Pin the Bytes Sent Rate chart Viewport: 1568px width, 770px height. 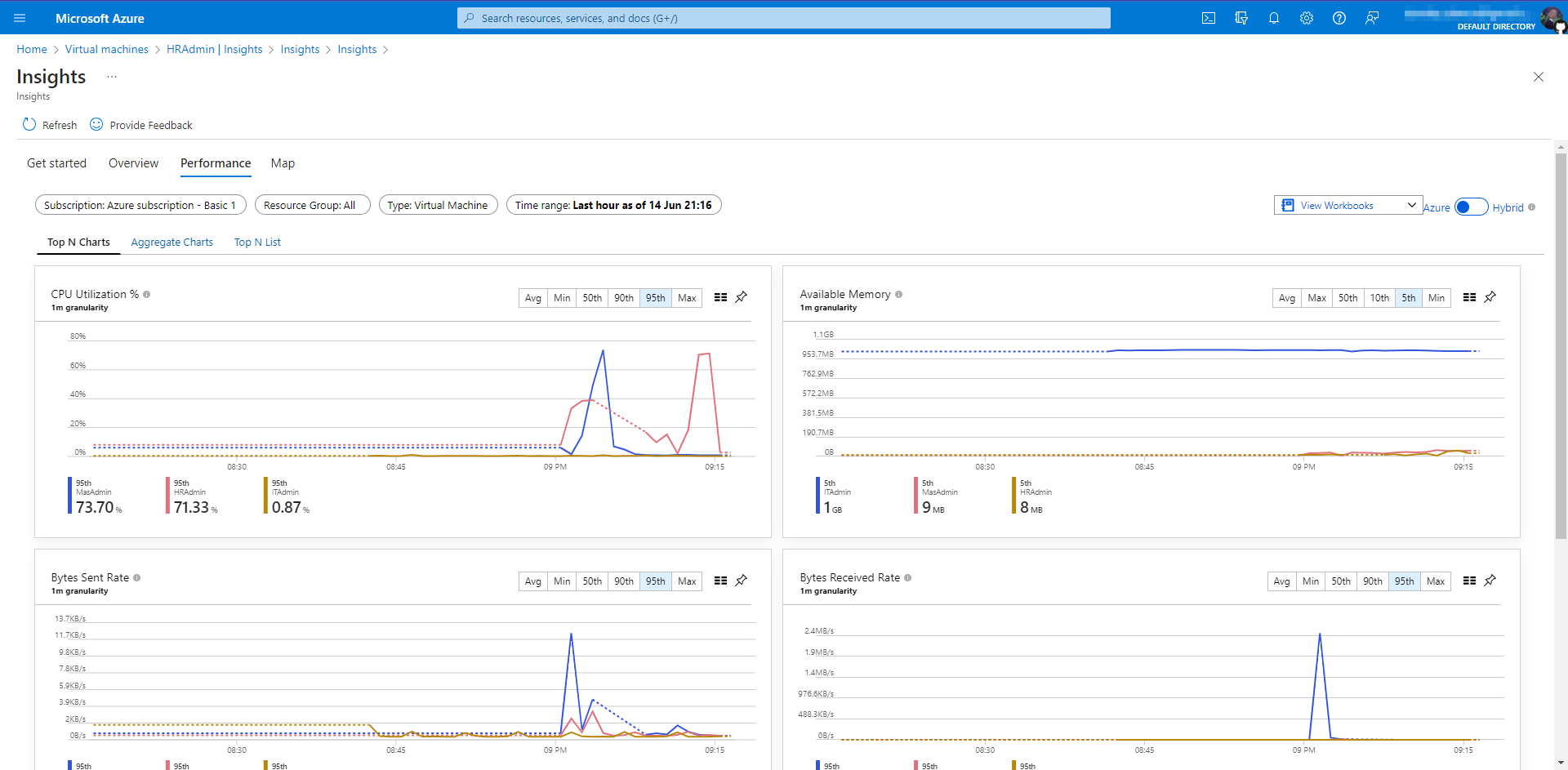tap(742, 581)
